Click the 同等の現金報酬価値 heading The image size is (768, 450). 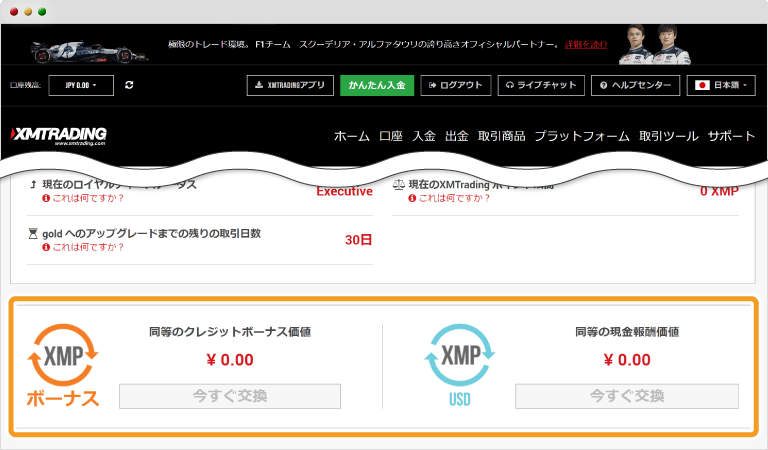(x=627, y=332)
